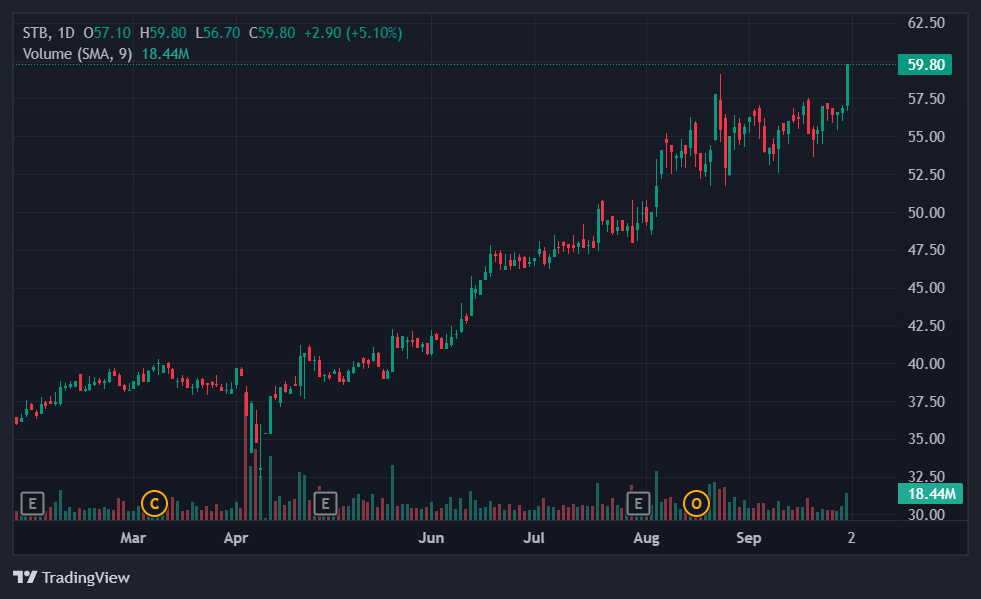The image size is (981, 599).
Task: Click the 18.44M volume axis label
Action: tap(930, 493)
